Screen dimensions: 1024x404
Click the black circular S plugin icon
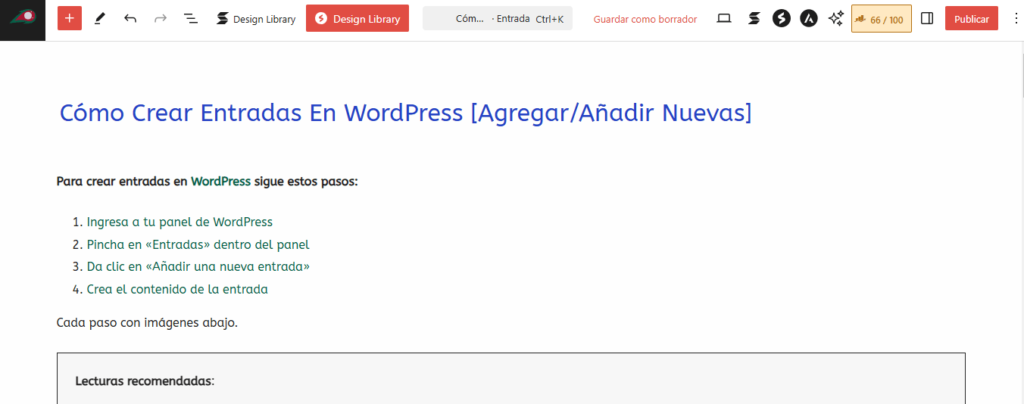[781, 19]
